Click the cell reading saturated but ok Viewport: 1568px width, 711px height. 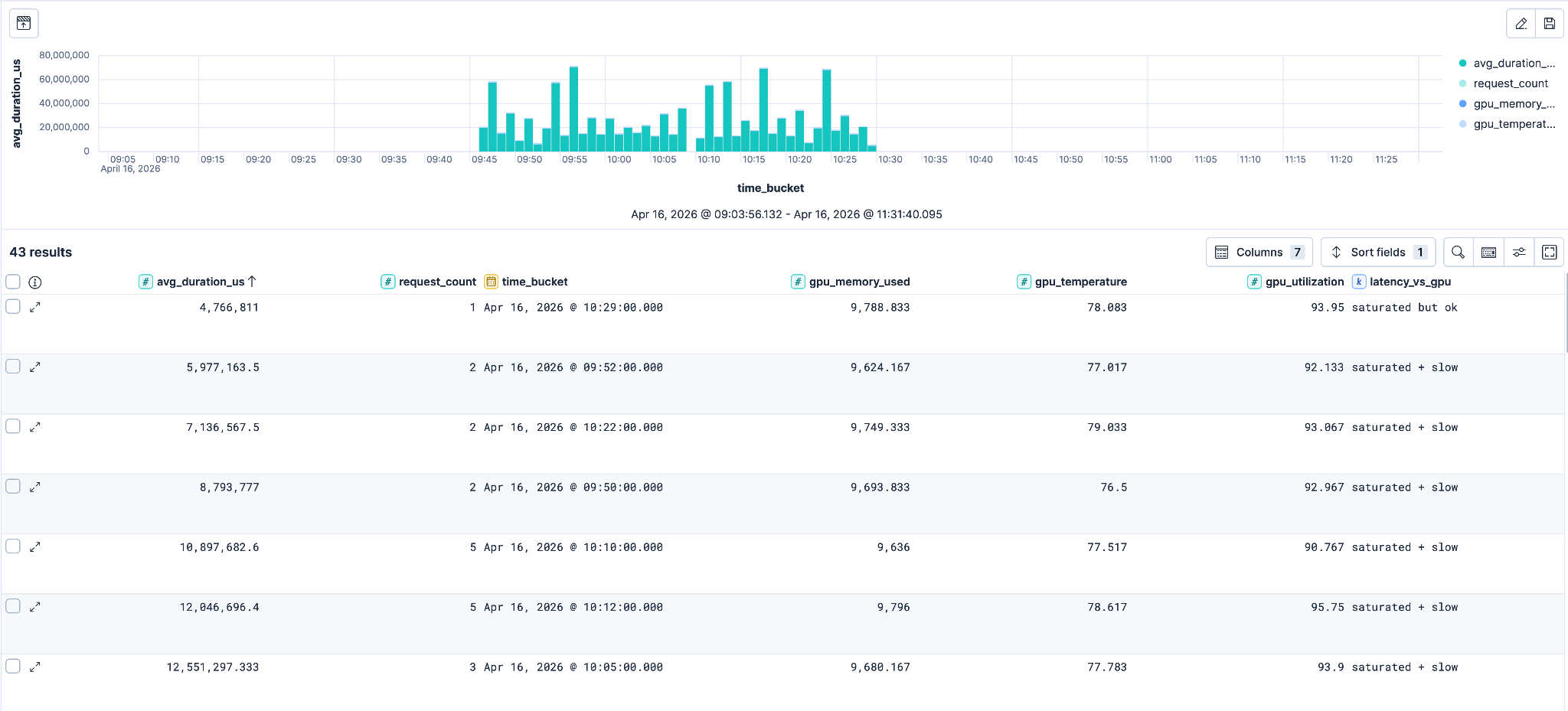point(1404,308)
